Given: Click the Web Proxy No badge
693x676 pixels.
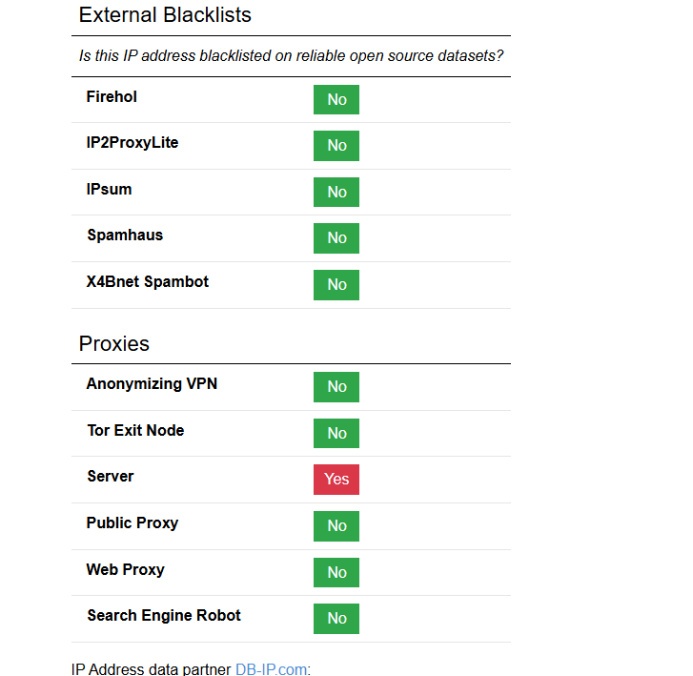Looking at the screenshot, I should coord(336,572).
